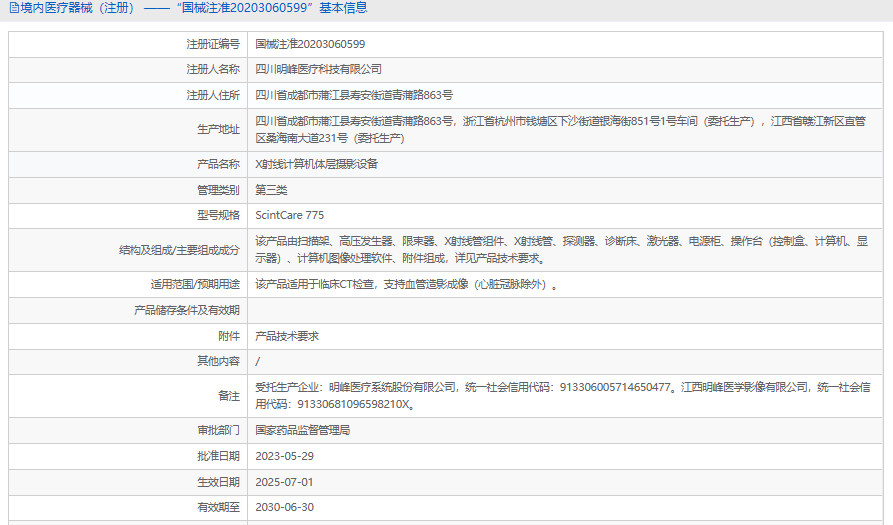Viewport: 893px width, 525px height.
Task: Click the 管理类别 label
Action: coord(218,190)
